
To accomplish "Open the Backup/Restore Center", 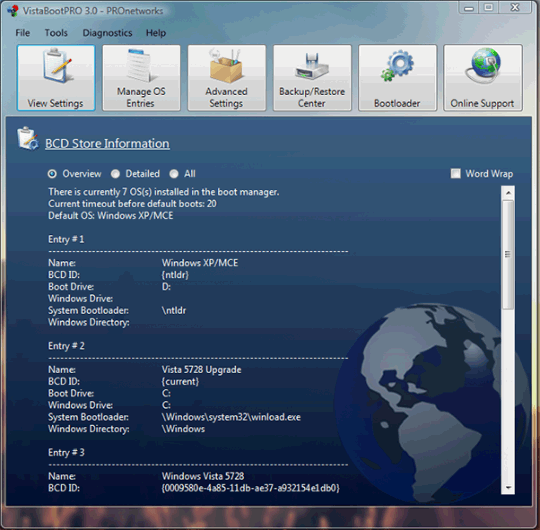I will (x=312, y=78).
